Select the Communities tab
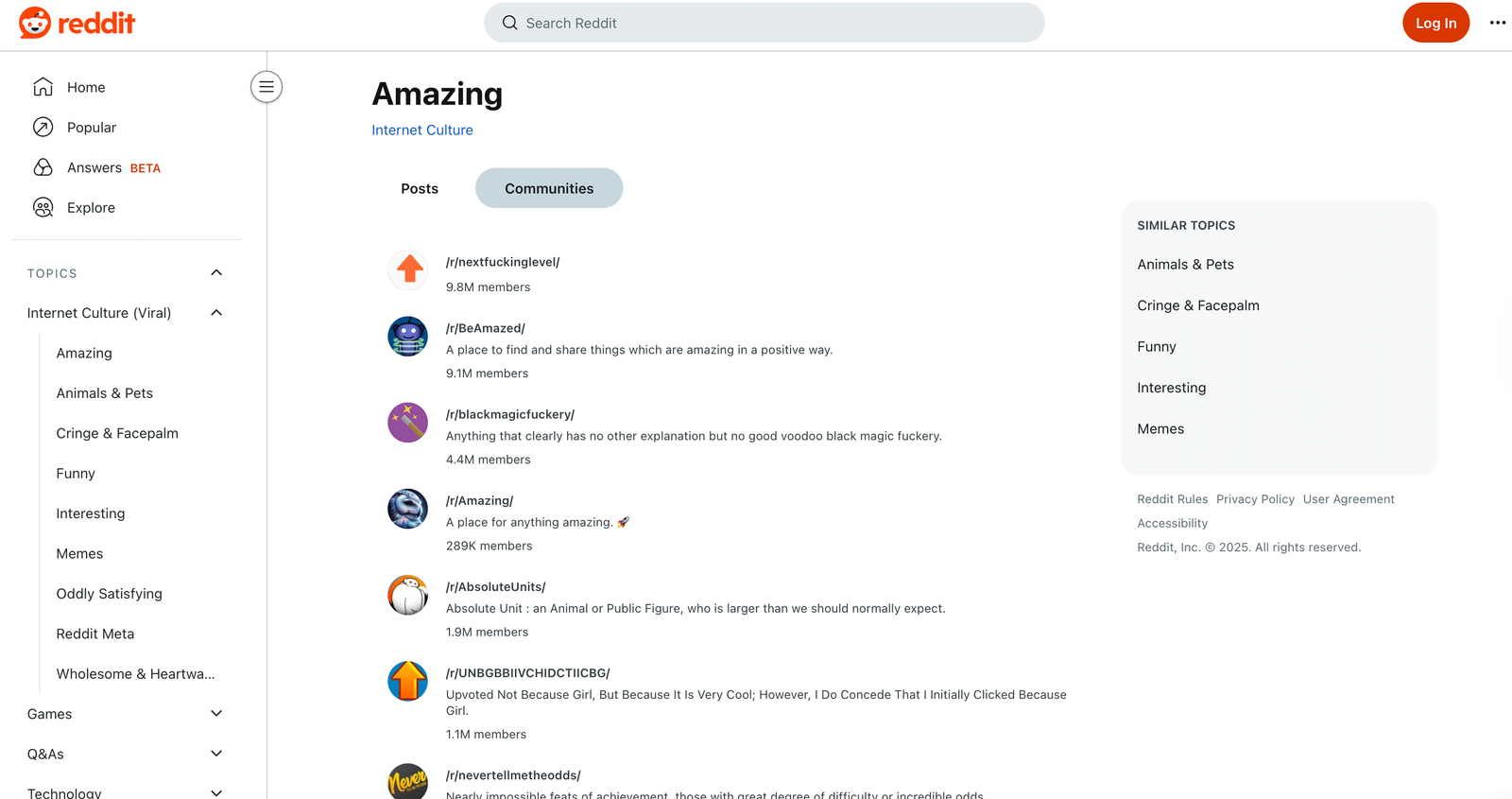The height and width of the screenshot is (799, 1512). (x=549, y=188)
